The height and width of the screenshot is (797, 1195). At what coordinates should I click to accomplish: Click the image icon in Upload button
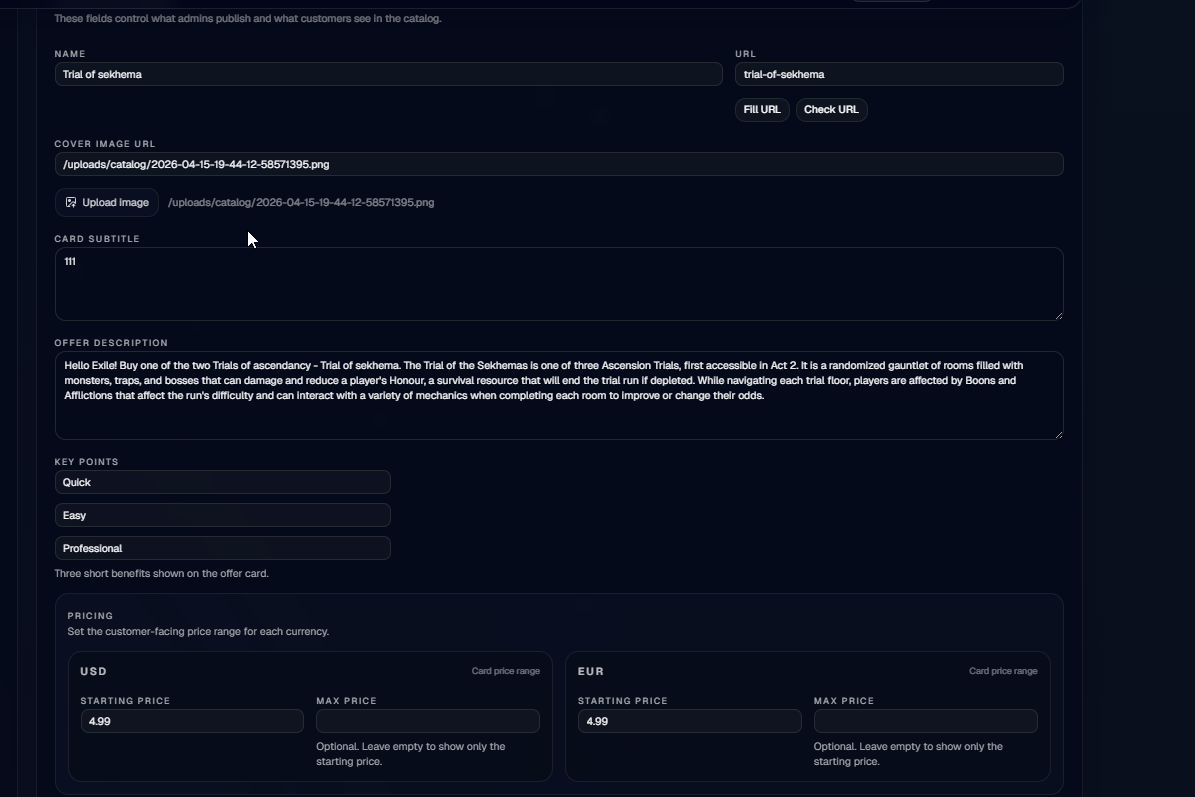pyautogui.click(x=71, y=203)
